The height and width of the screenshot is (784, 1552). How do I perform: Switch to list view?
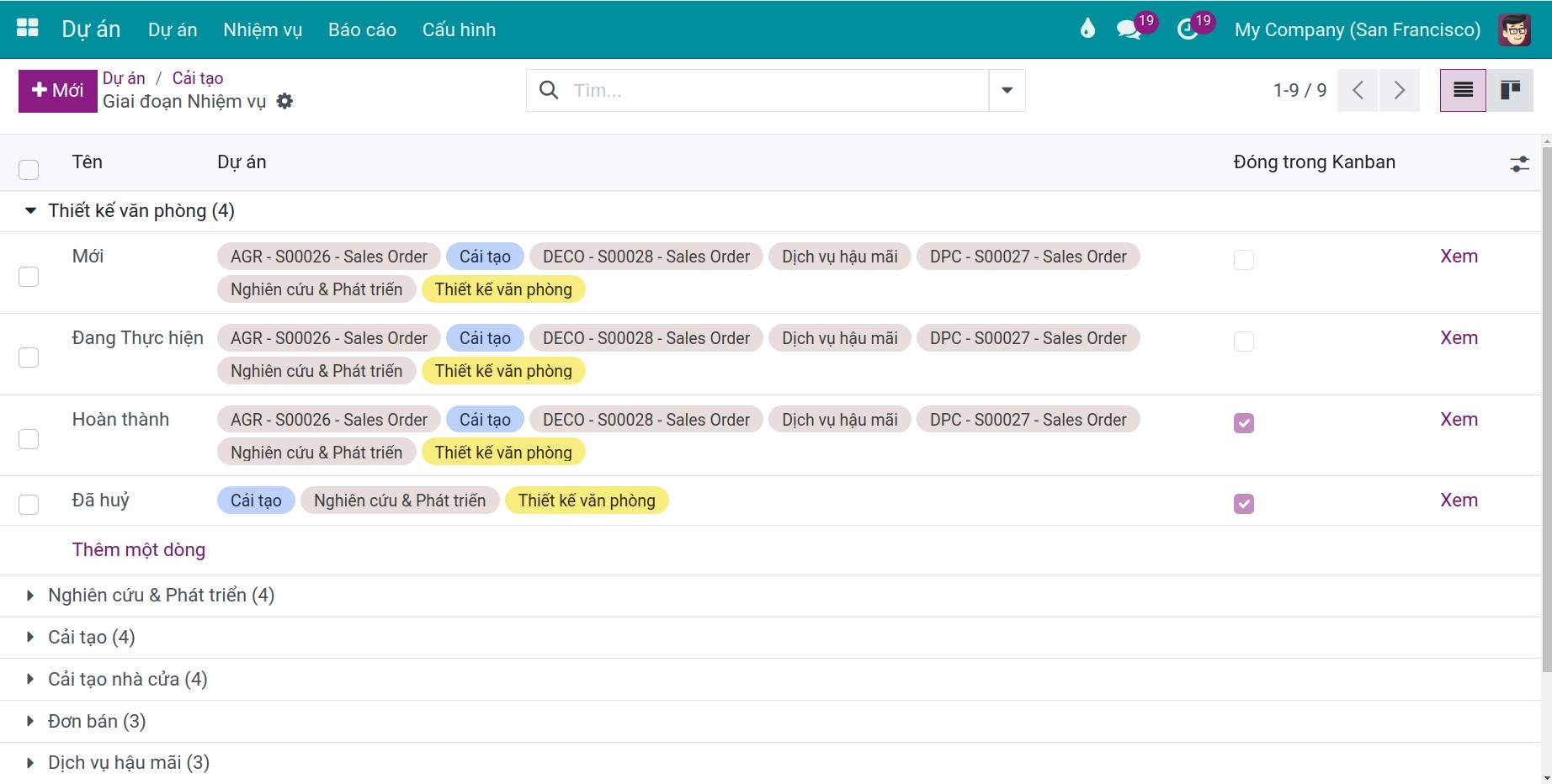[x=1463, y=90]
